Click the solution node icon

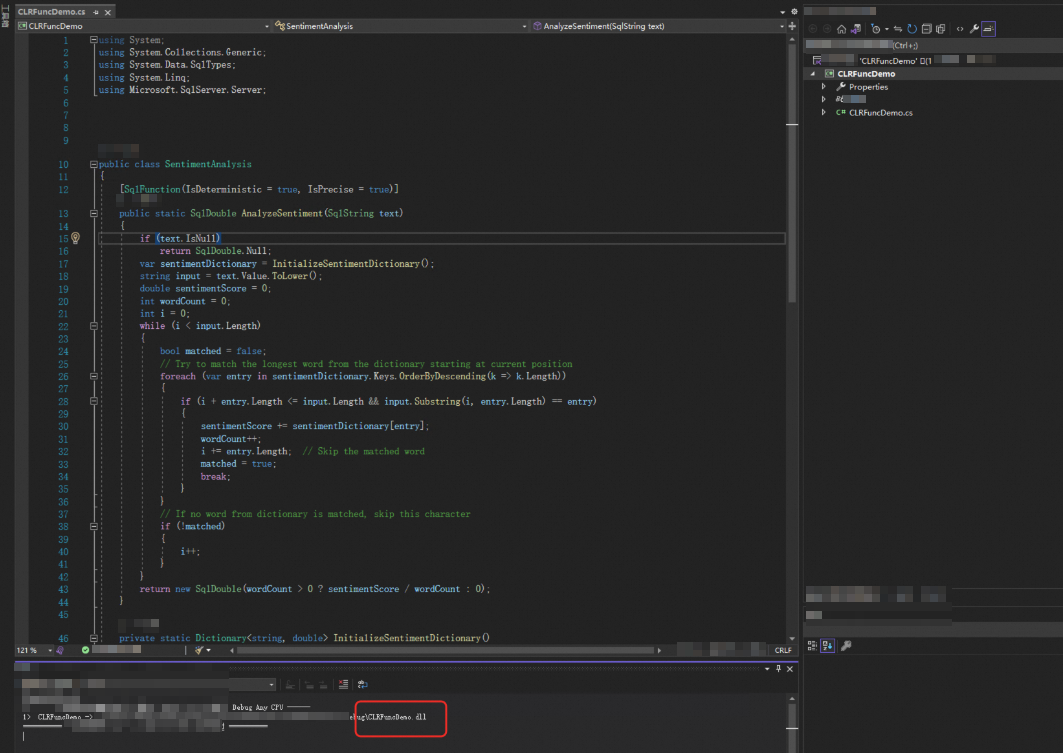click(x=817, y=60)
